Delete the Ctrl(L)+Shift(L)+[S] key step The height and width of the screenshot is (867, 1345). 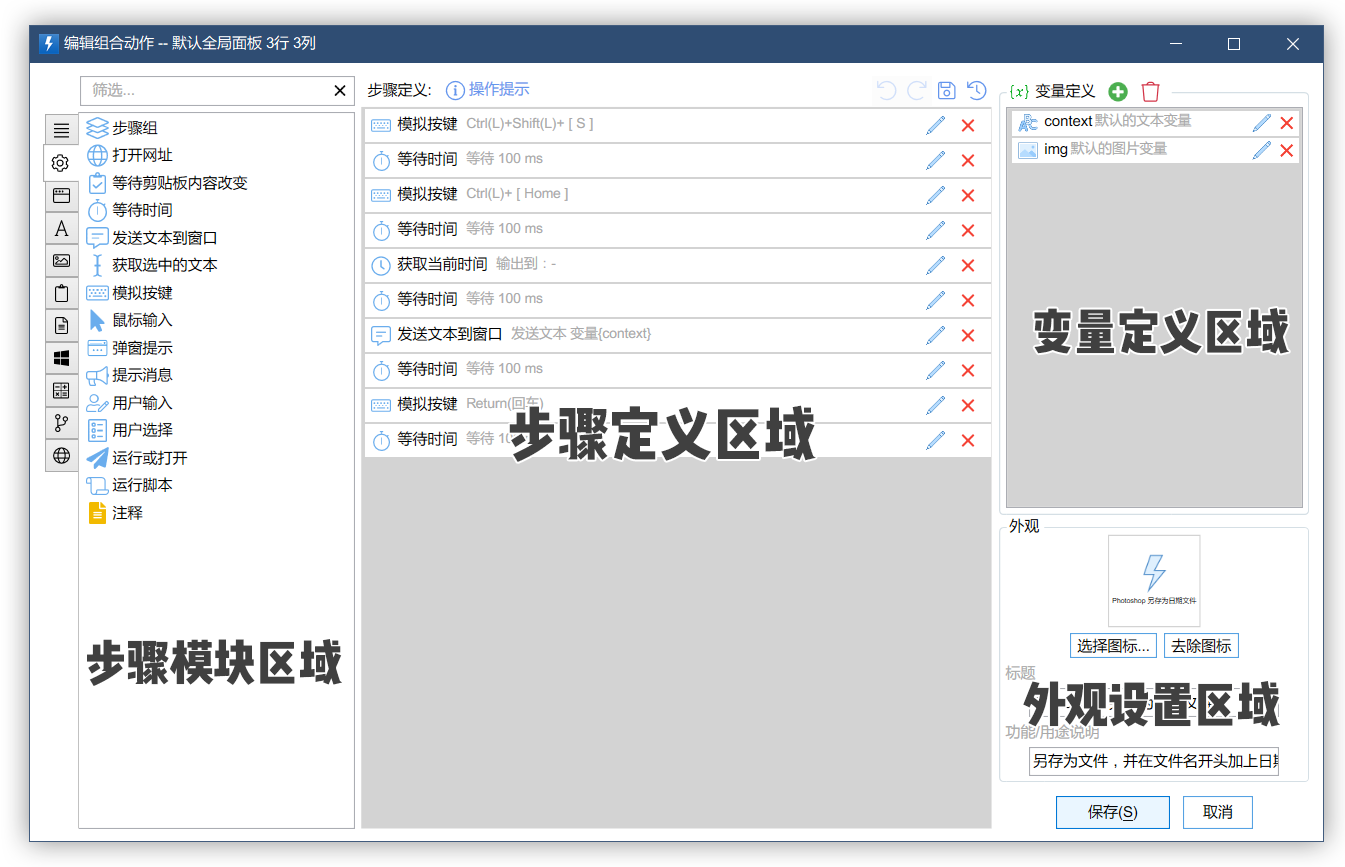[x=968, y=125]
